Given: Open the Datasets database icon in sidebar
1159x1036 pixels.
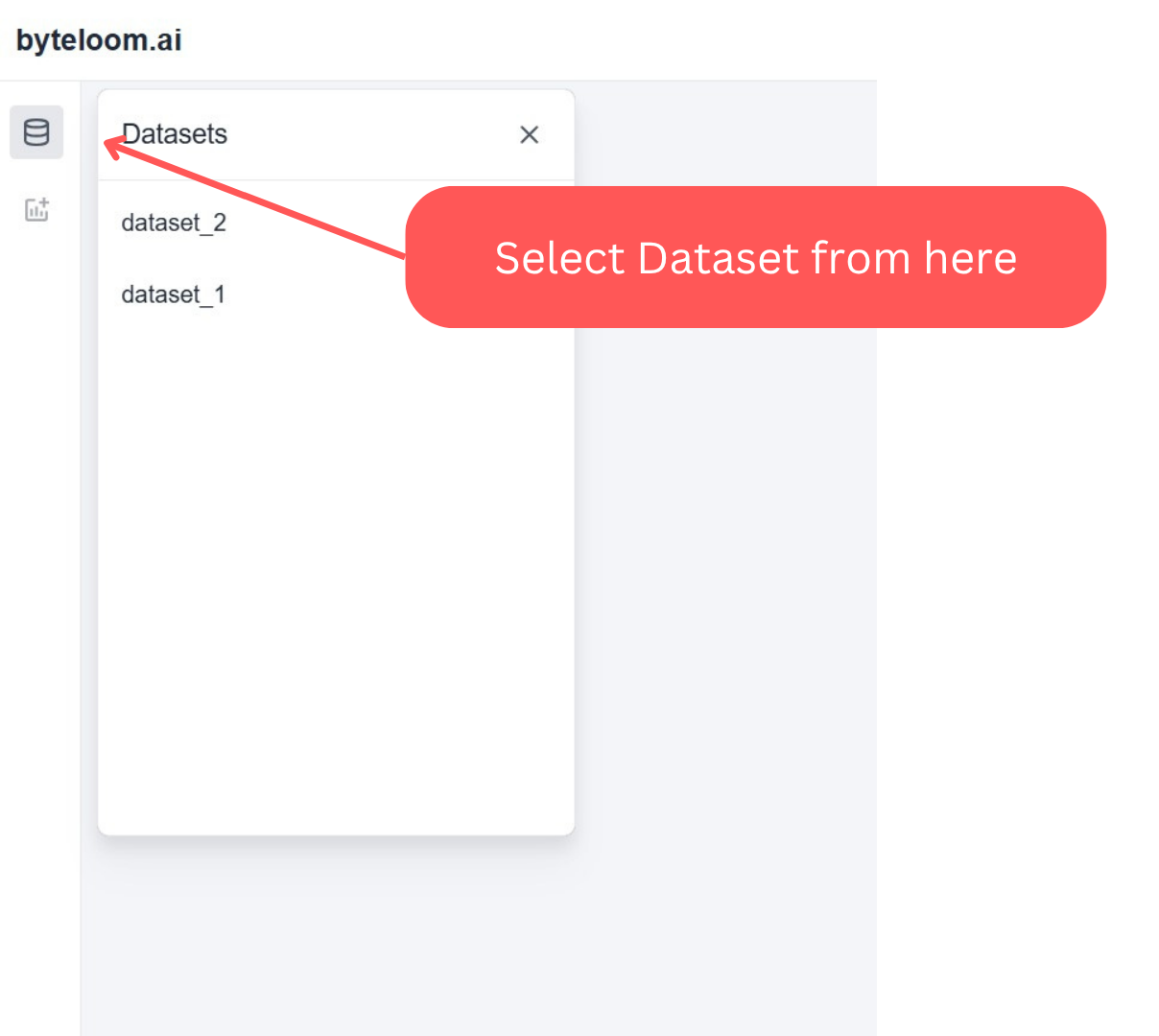Looking at the screenshot, I should 36,132.
